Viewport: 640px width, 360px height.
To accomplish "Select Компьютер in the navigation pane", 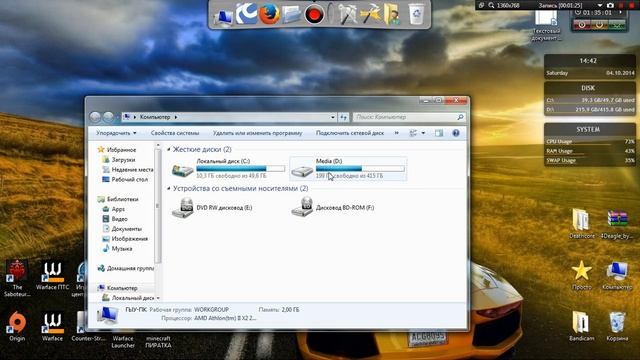I will (x=118, y=288).
